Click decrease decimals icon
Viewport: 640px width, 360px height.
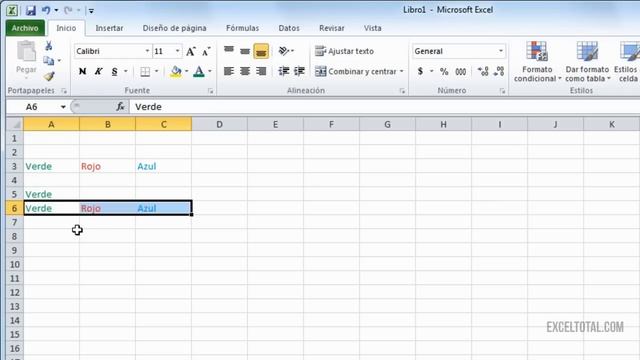point(499,71)
